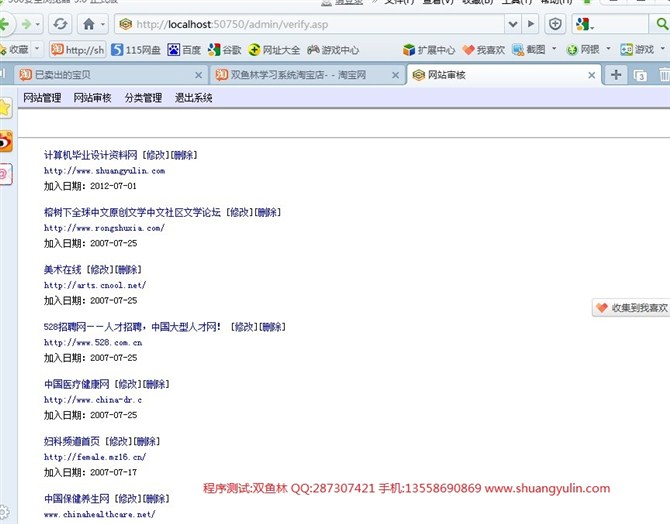Expand the address bar history dropdown
The image size is (670, 524).
513,24
